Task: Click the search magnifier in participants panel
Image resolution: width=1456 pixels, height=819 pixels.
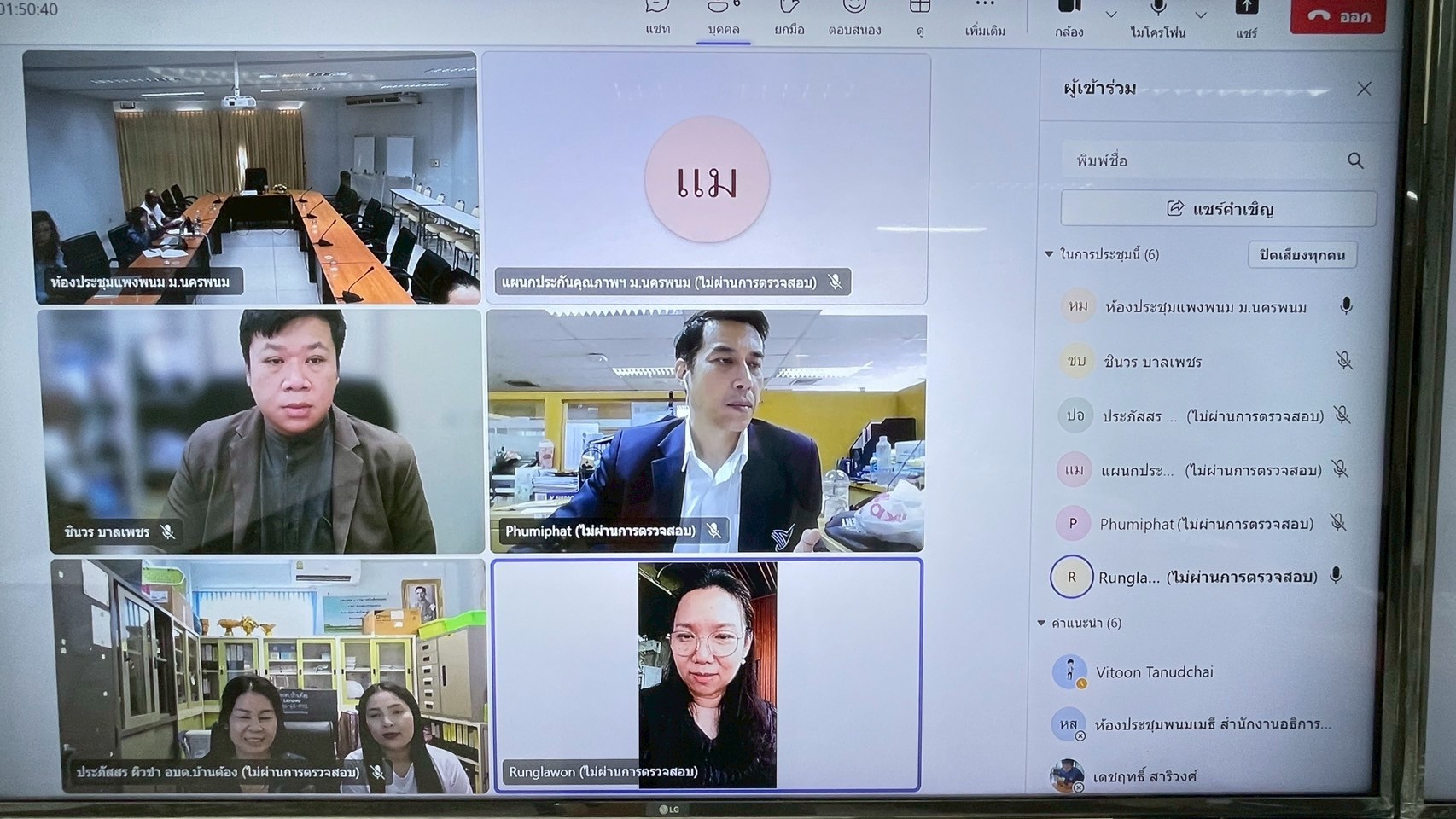Action: pyautogui.click(x=1354, y=160)
